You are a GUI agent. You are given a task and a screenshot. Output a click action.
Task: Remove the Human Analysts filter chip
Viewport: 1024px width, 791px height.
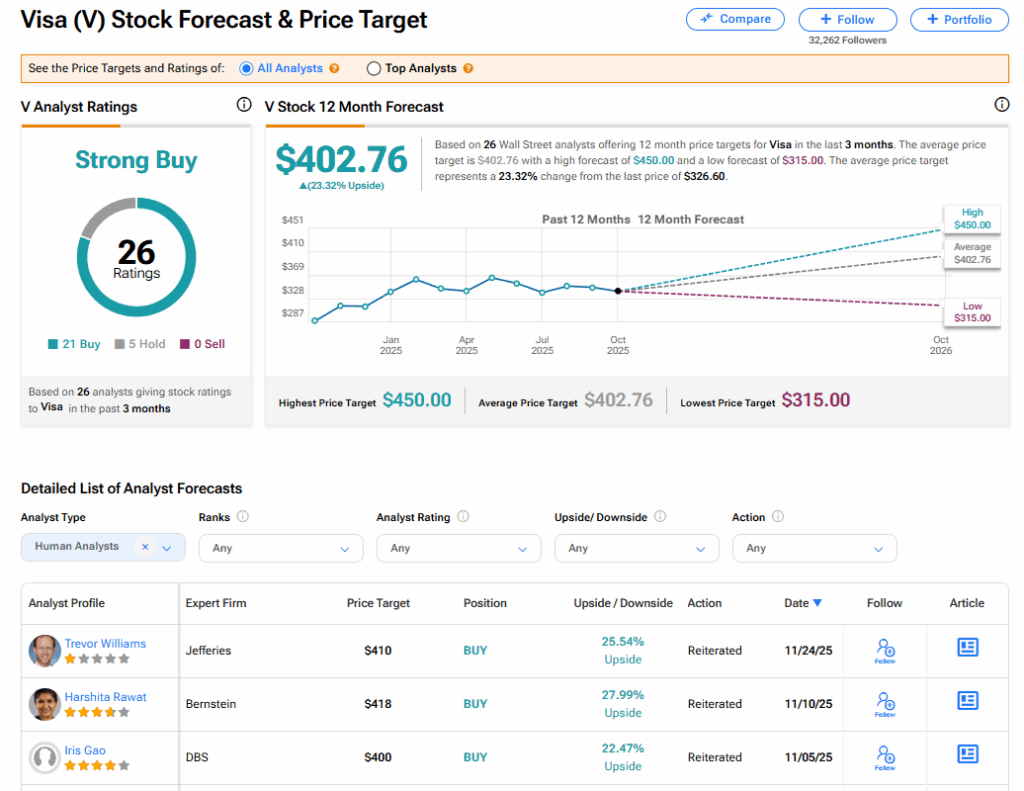coord(145,547)
